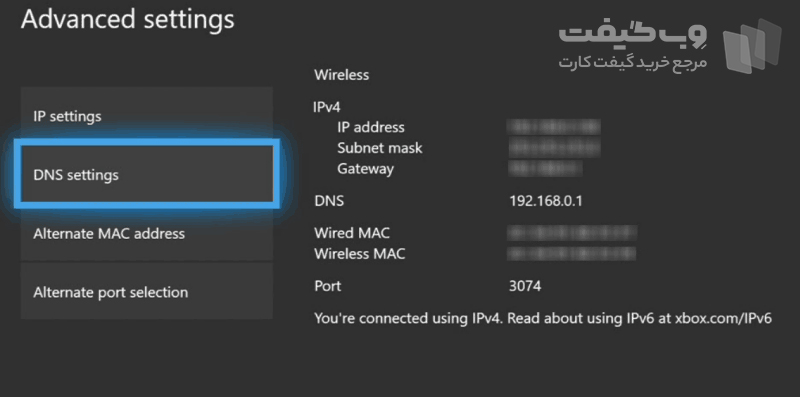800x397 pixels.
Task: Click the xbox.com/IPv6 link text
Action: pos(723,318)
